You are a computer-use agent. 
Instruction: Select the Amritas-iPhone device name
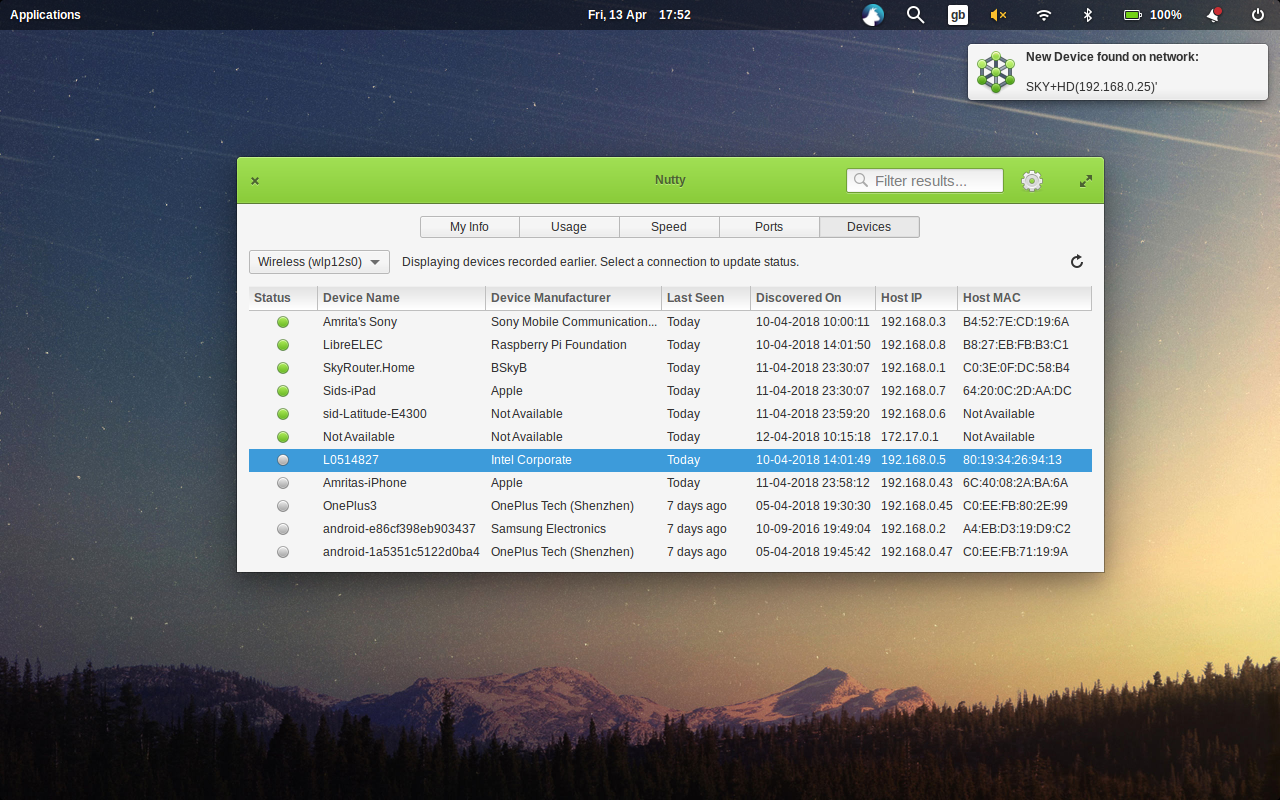coord(365,483)
